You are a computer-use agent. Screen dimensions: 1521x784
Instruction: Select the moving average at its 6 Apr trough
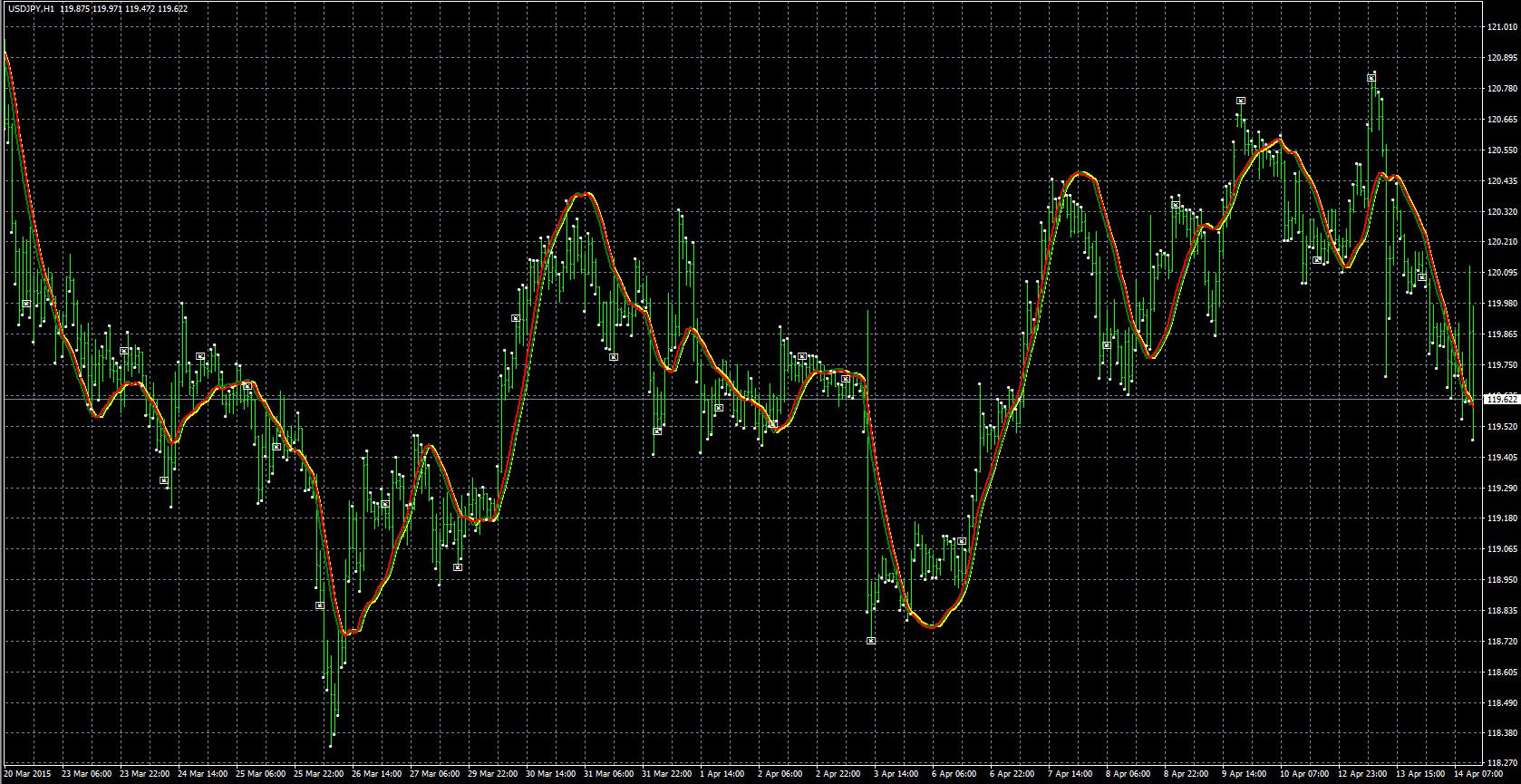pyautogui.click(x=932, y=626)
